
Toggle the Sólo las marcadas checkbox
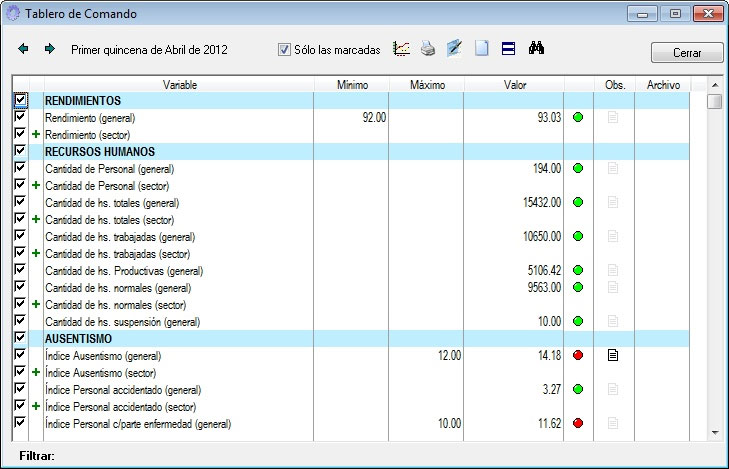[x=284, y=50]
